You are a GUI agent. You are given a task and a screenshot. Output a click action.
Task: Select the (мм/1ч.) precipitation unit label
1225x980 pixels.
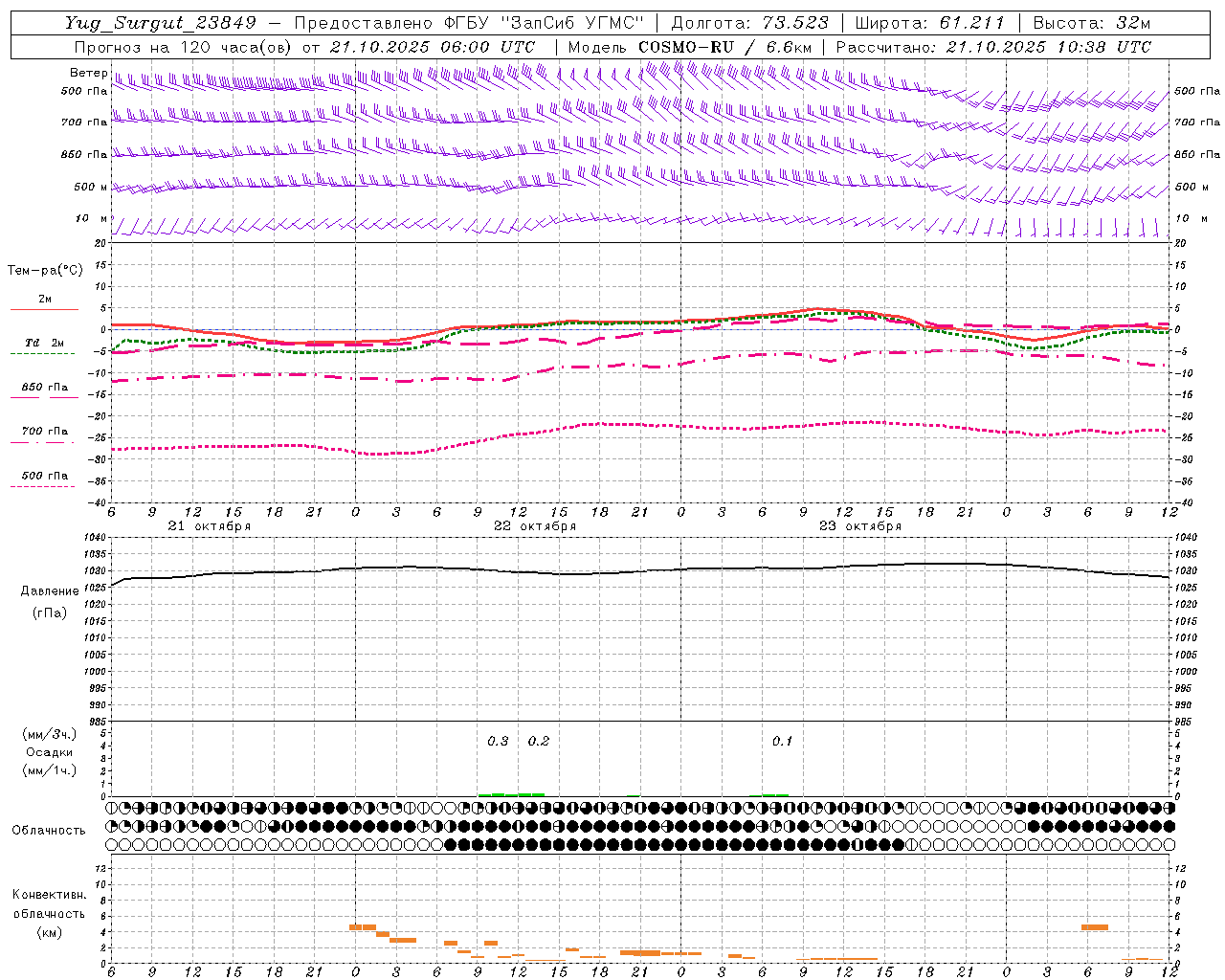50,770
